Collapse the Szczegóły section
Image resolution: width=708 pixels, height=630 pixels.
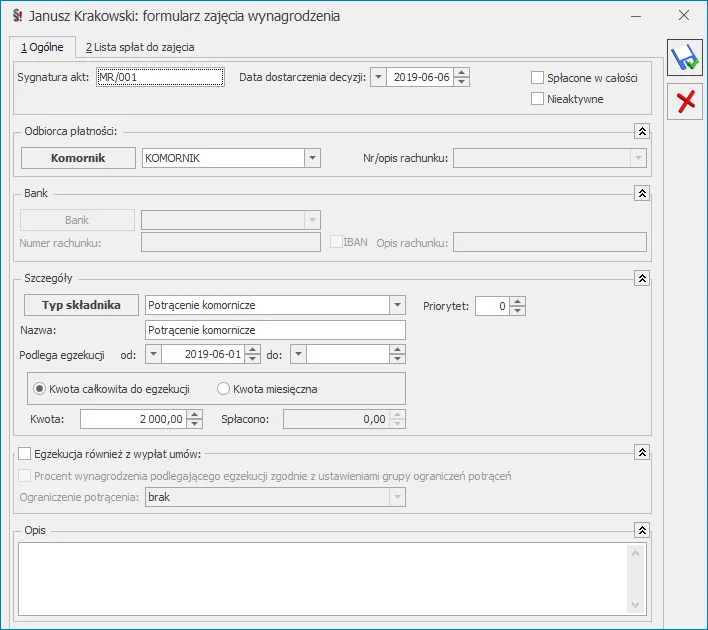point(642,278)
